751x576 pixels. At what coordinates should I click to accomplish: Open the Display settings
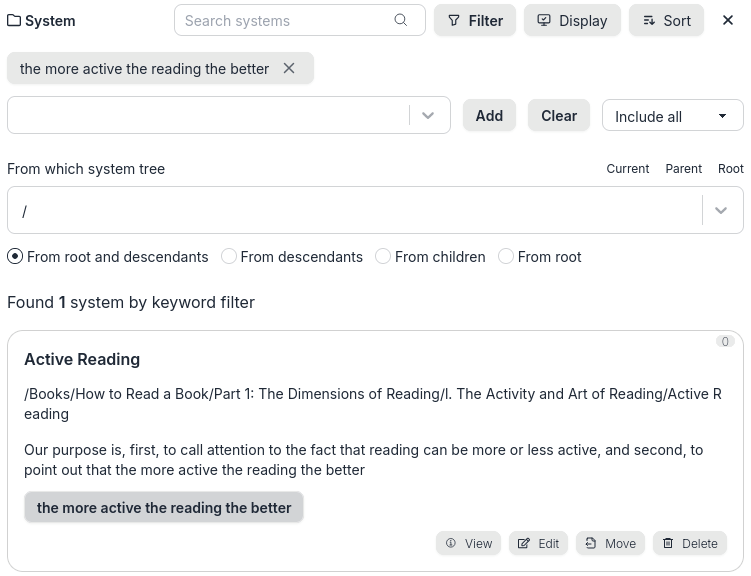[572, 20]
